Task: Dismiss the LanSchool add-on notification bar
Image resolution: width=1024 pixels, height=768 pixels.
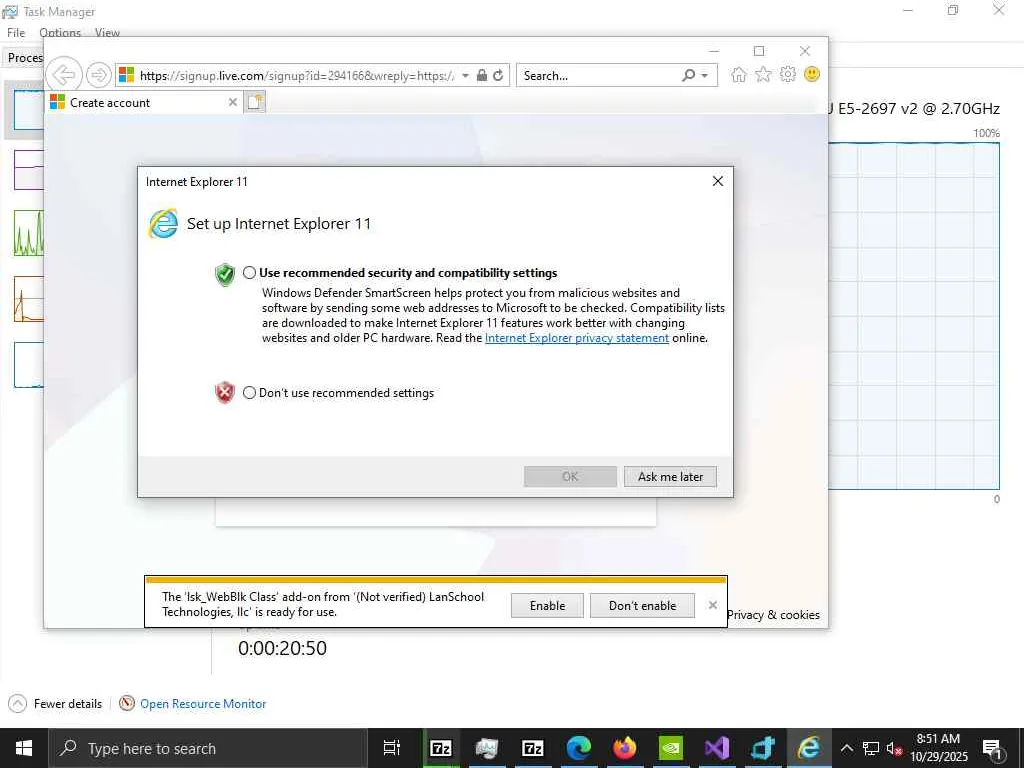Action: pyautogui.click(x=712, y=605)
